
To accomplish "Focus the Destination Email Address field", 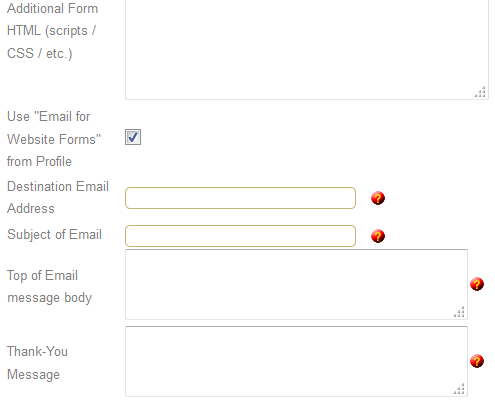I will click(x=240, y=198).
